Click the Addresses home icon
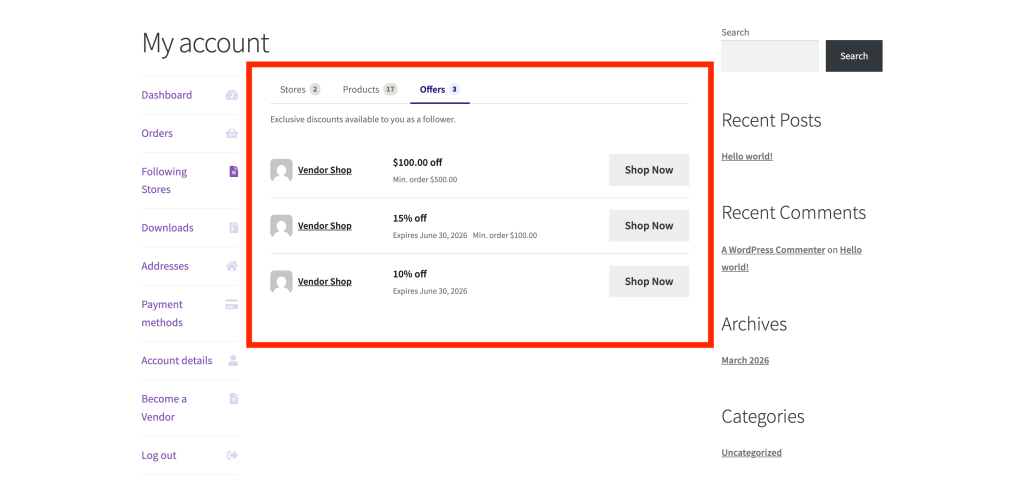This screenshot has width=1024, height=490. click(x=232, y=266)
